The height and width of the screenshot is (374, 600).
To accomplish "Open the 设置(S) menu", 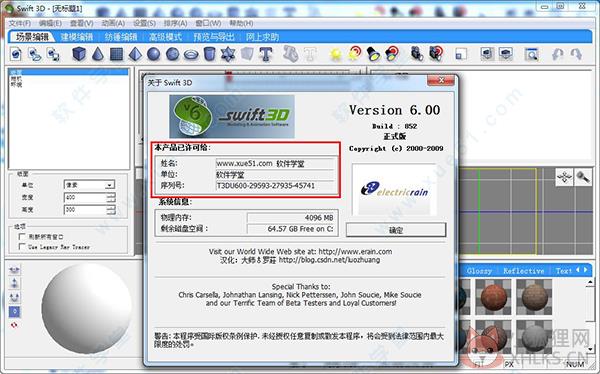I will pyautogui.click(x=144, y=23).
